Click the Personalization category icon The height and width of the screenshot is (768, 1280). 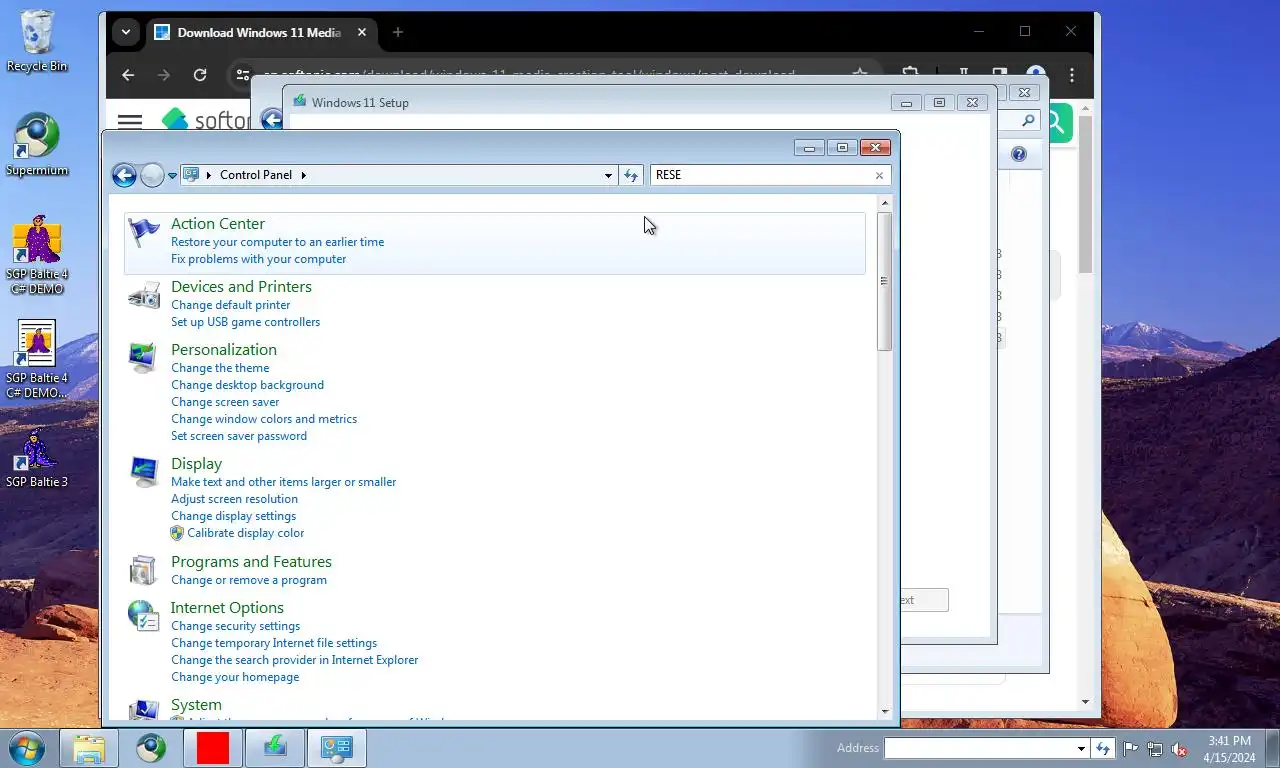point(143,358)
